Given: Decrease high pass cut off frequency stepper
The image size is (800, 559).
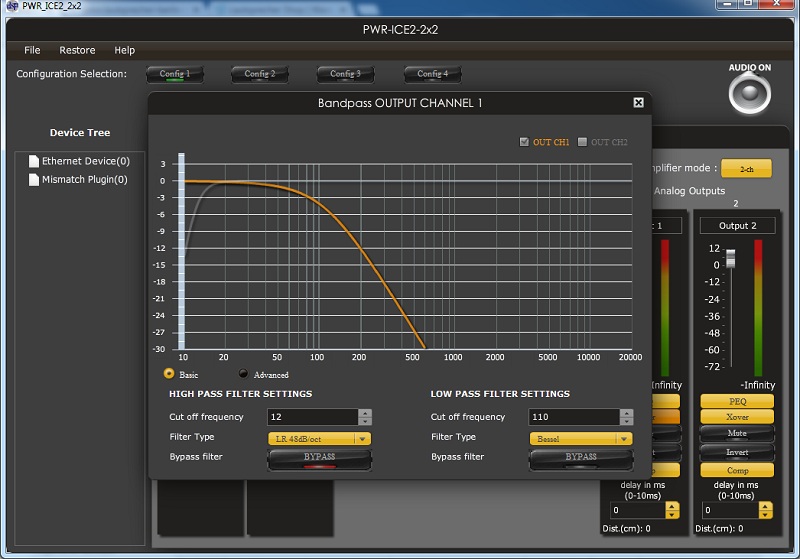Looking at the screenshot, I should [x=365, y=421].
